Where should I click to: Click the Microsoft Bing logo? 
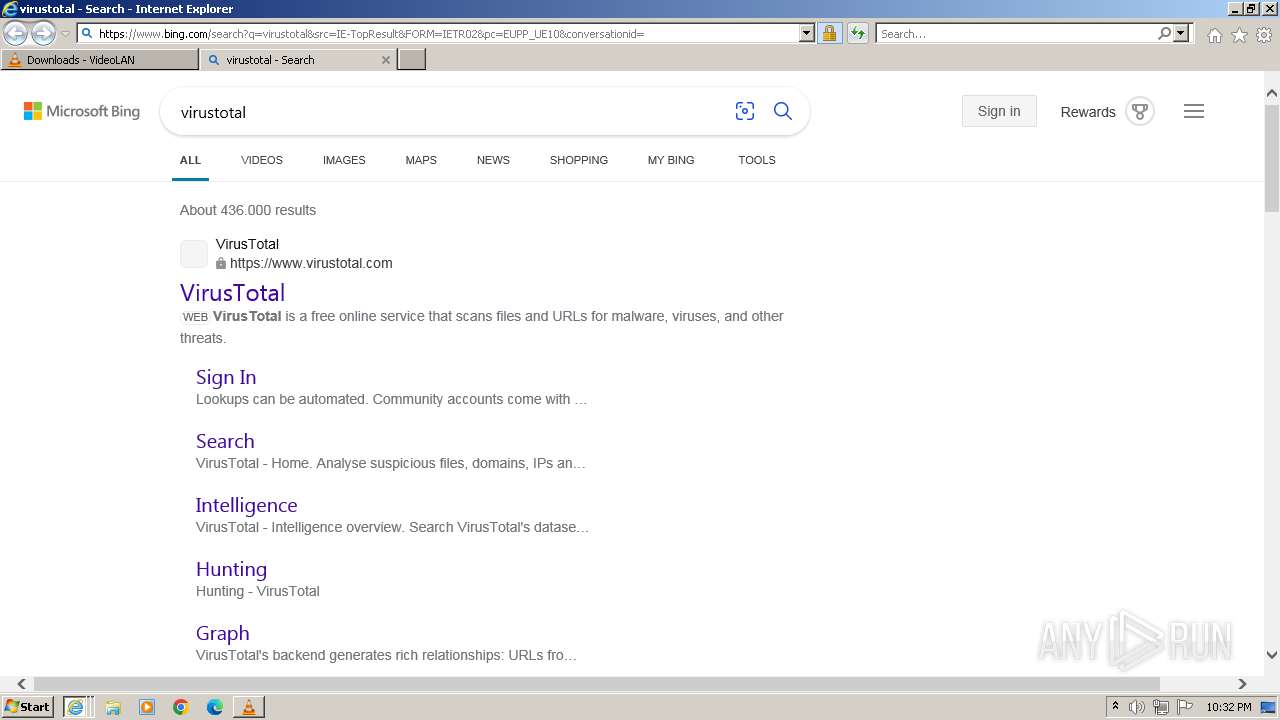click(82, 111)
